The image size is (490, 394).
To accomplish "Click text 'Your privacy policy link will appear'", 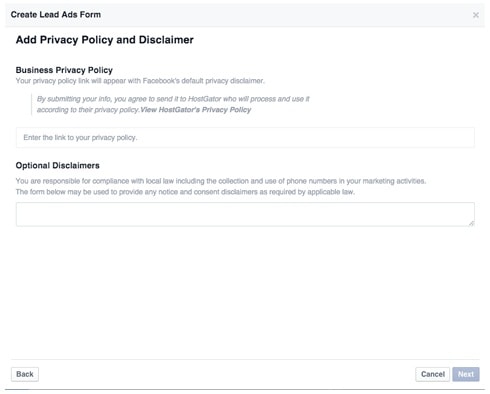I will (x=78, y=81).
